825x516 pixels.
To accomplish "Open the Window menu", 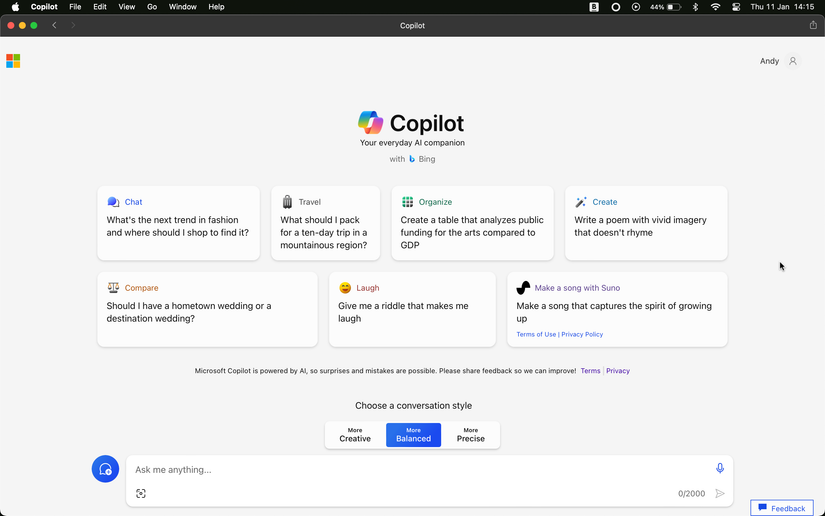I will pos(182,7).
